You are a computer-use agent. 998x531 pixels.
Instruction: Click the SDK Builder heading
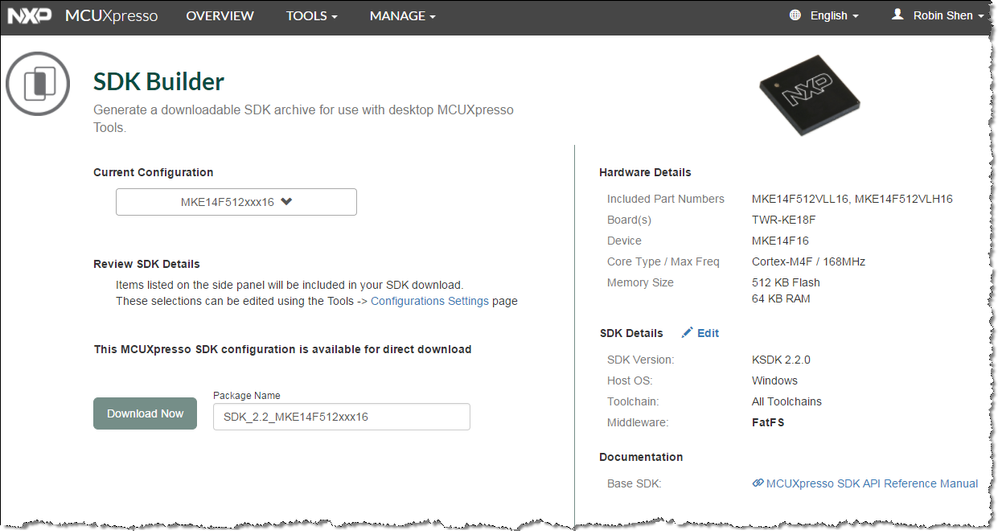tap(158, 82)
